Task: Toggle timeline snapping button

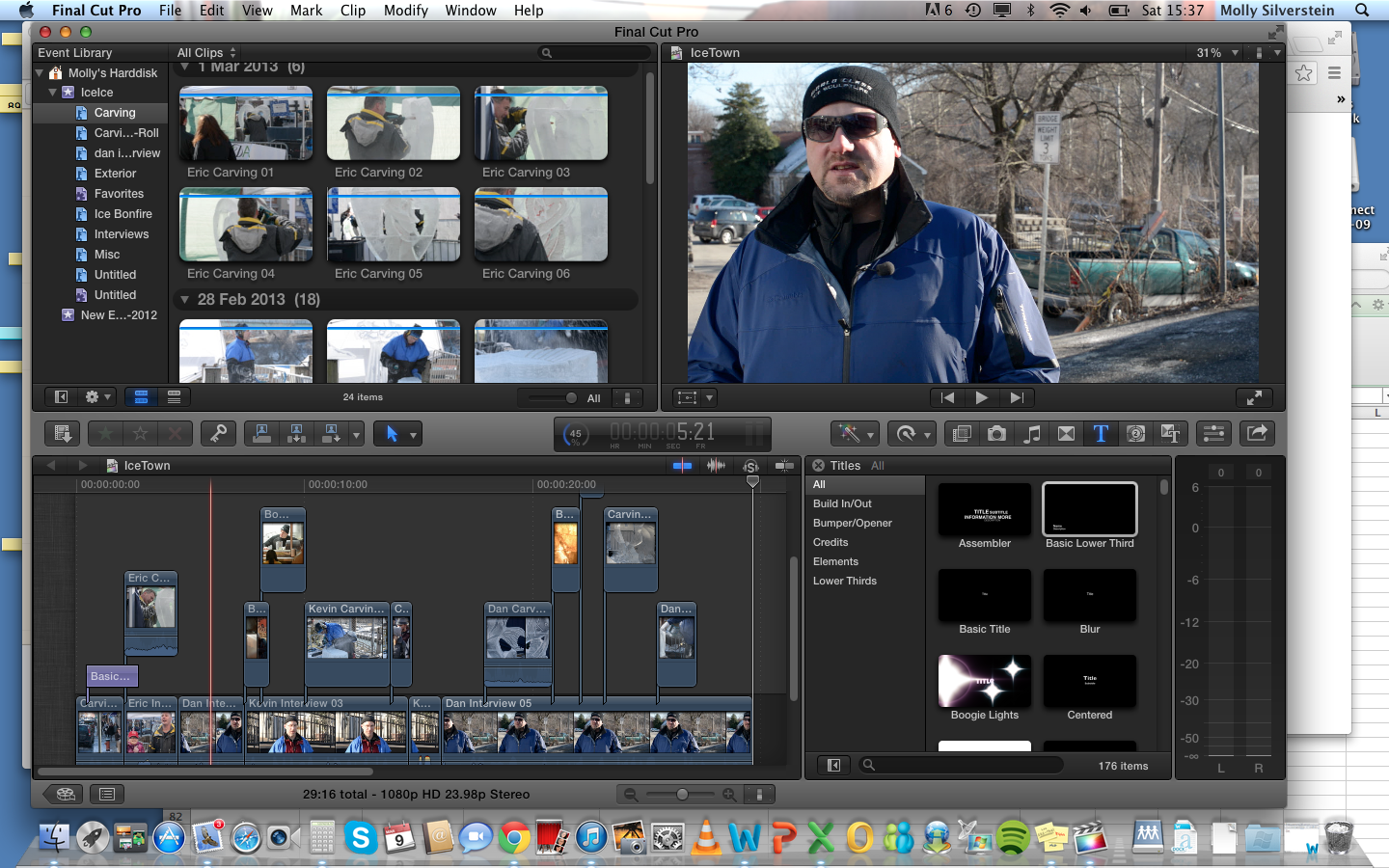Action: click(784, 466)
